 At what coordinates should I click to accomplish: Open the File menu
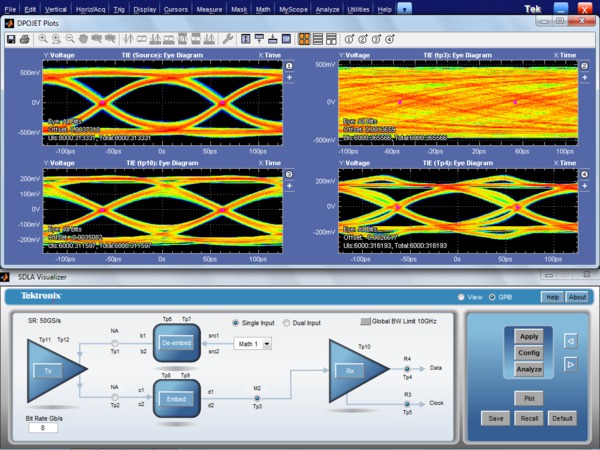coord(10,10)
